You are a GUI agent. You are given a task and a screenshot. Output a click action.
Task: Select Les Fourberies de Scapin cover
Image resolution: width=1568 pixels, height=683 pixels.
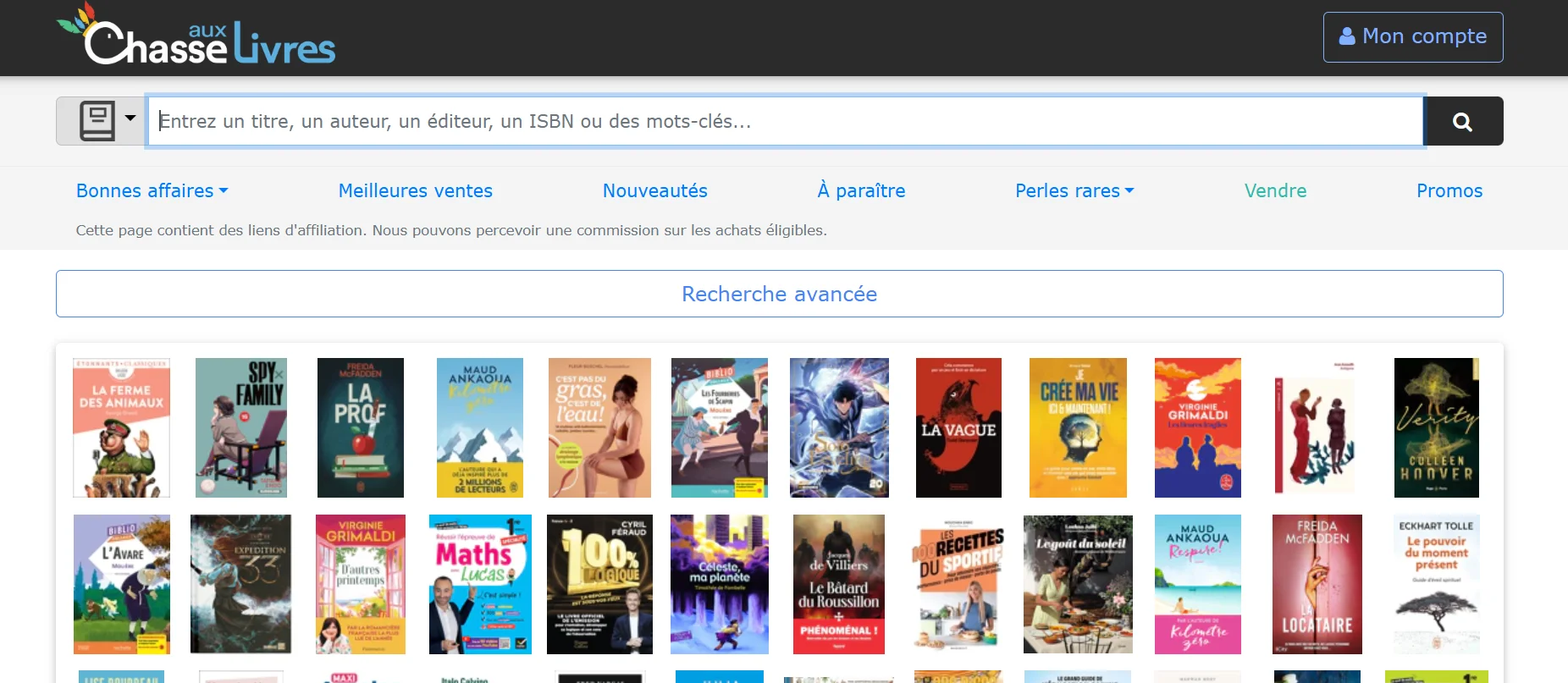pos(720,427)
